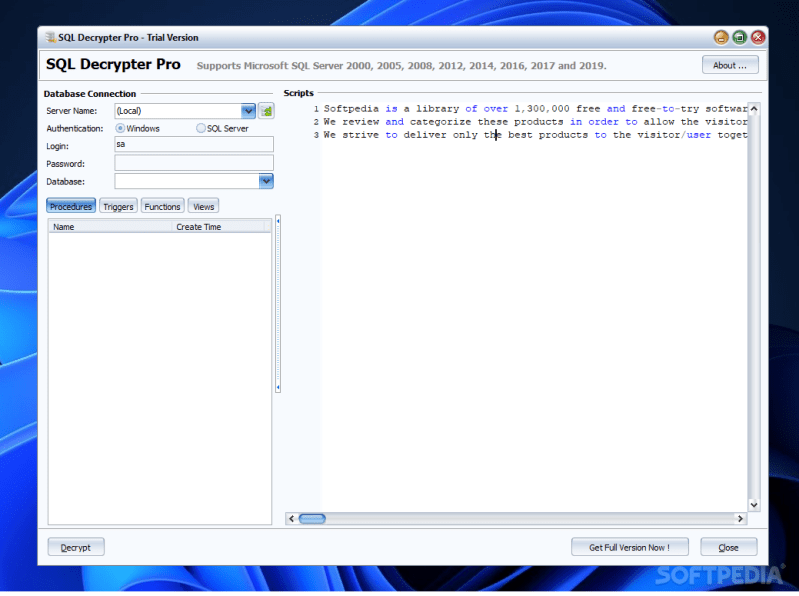799x596 pixels.
Task: Click the horizontal scrollbar right arrow
Action: (x=740, y=519)
